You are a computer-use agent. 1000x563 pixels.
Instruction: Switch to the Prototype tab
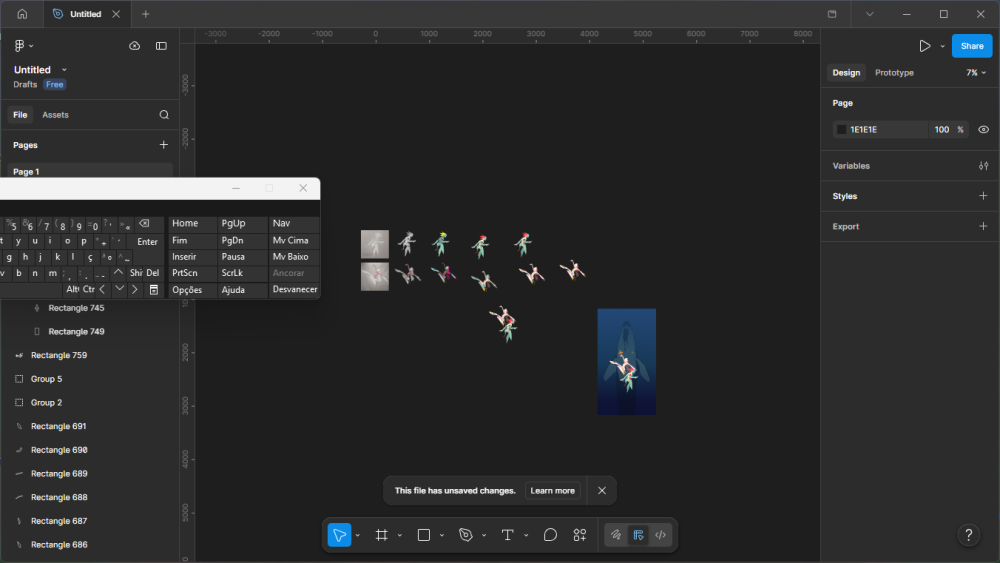894,73
